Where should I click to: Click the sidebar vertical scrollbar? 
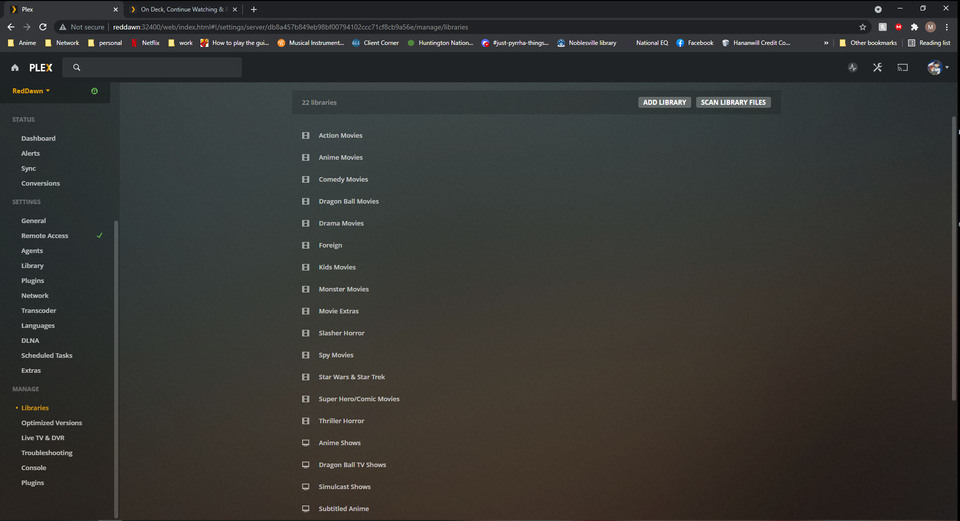(x=116, y=369)
